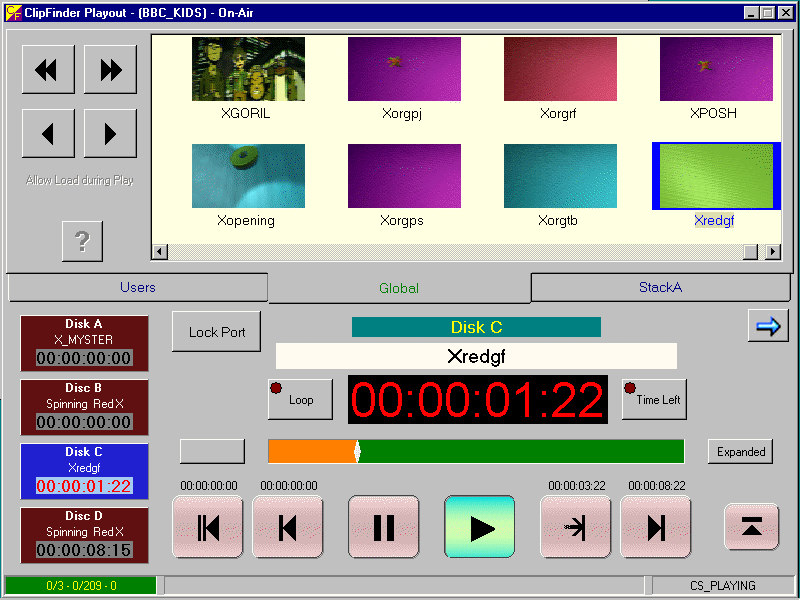Click the question mark help button
800x600 pixels.
(82, 241)
